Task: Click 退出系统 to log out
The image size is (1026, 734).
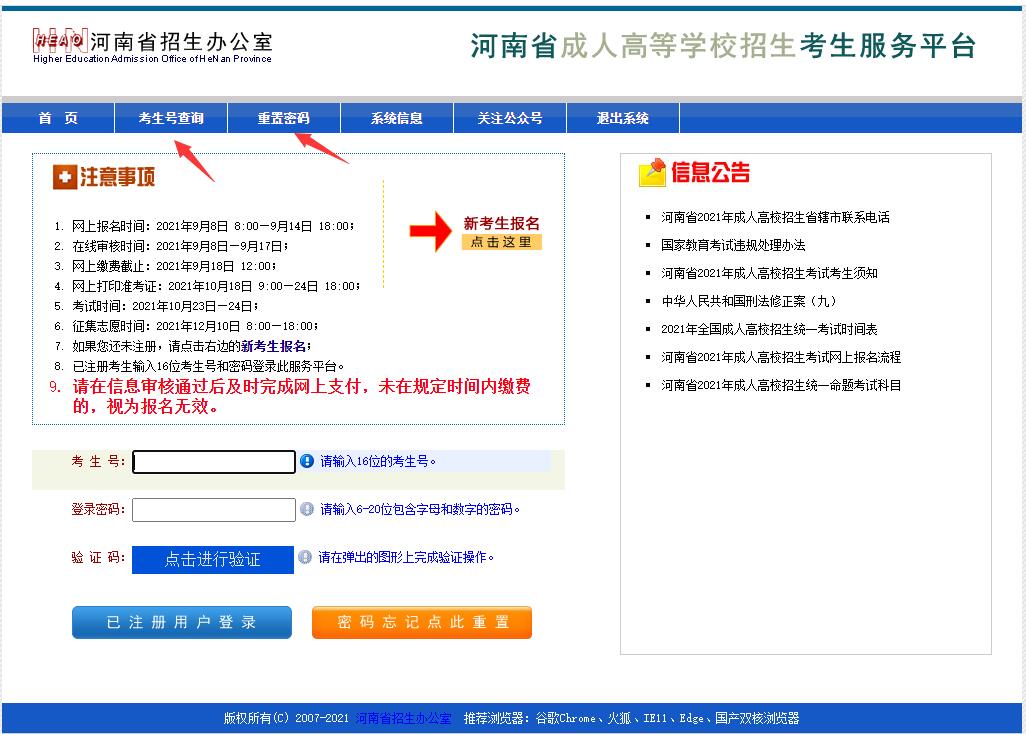Action: click(623, 118)
